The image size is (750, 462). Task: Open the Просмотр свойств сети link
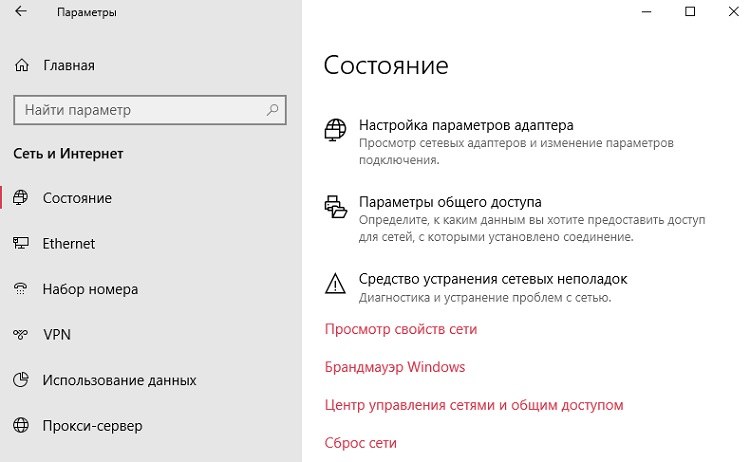click(401, 329)
